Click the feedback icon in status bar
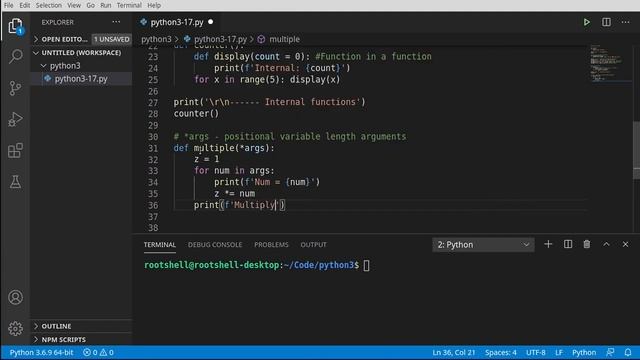640x360 pixels. tap(610, 352)
